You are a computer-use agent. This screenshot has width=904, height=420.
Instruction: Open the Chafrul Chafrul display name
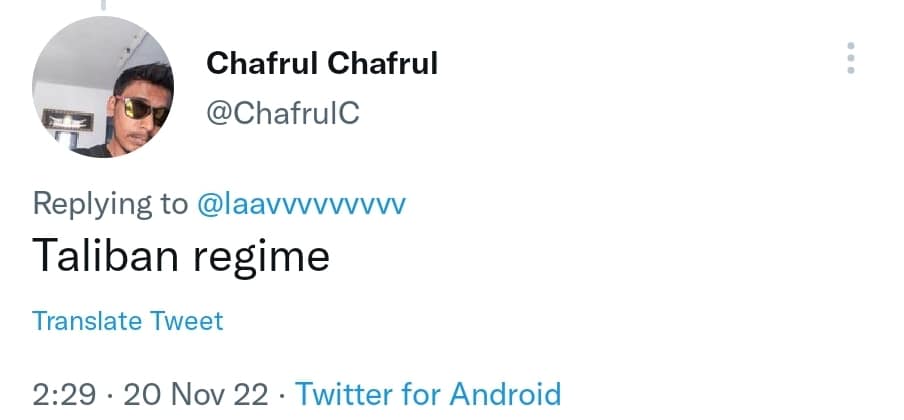coord(322,64)
